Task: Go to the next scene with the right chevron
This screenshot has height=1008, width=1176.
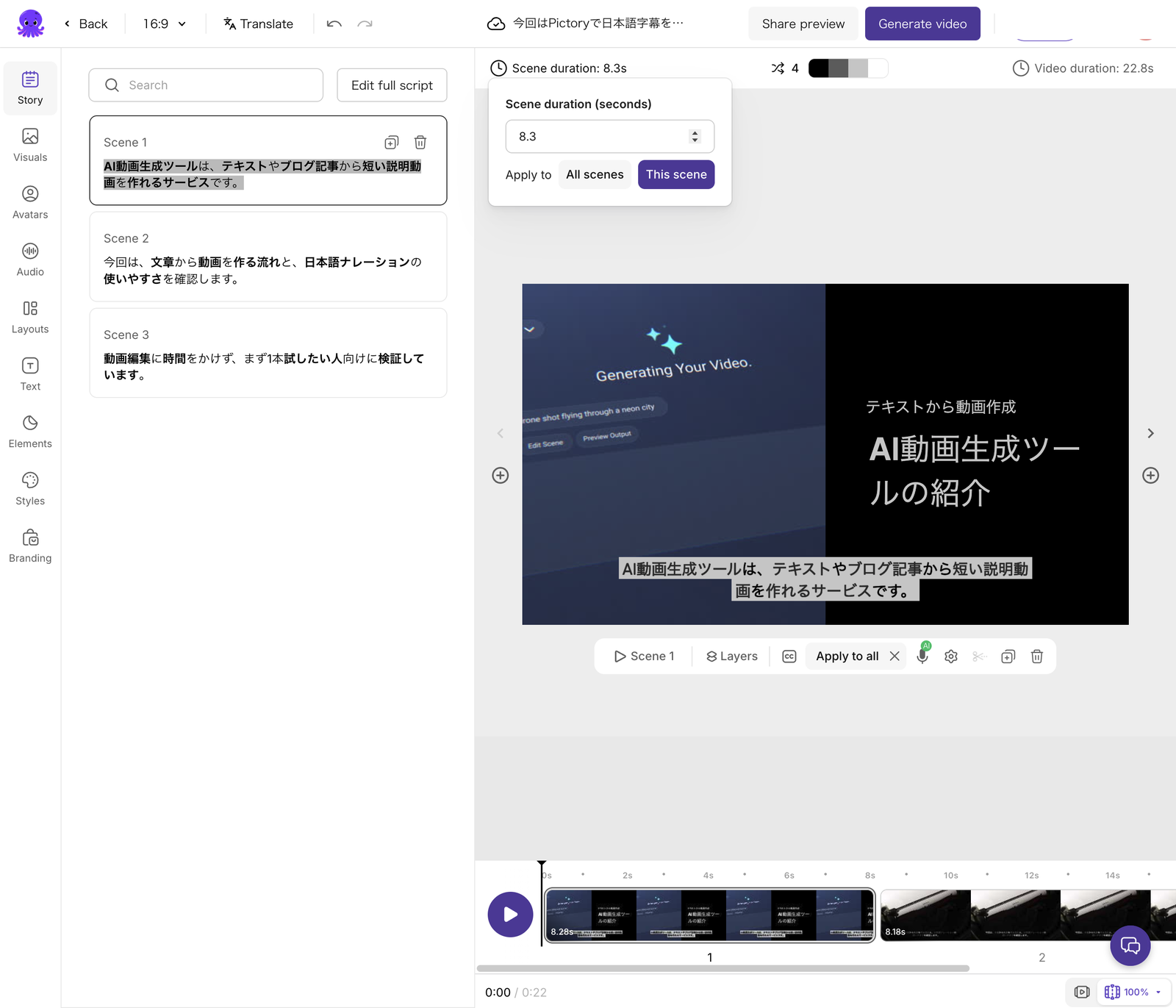Action: 1151,434
